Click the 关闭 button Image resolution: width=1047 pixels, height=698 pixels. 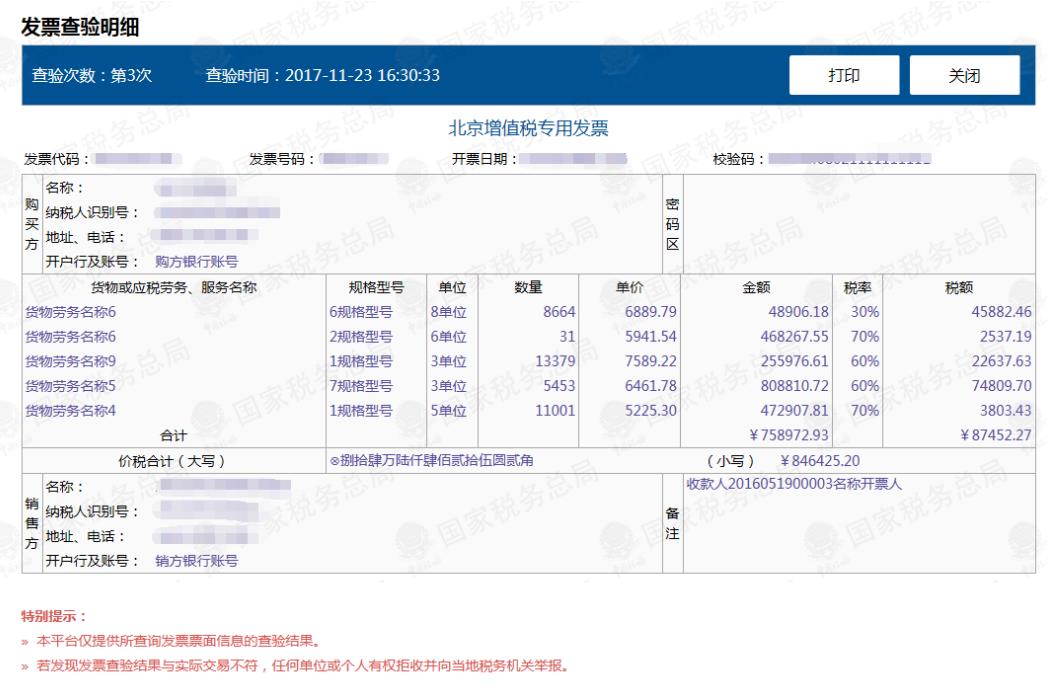pyautogui.click(x=964, y=76)
